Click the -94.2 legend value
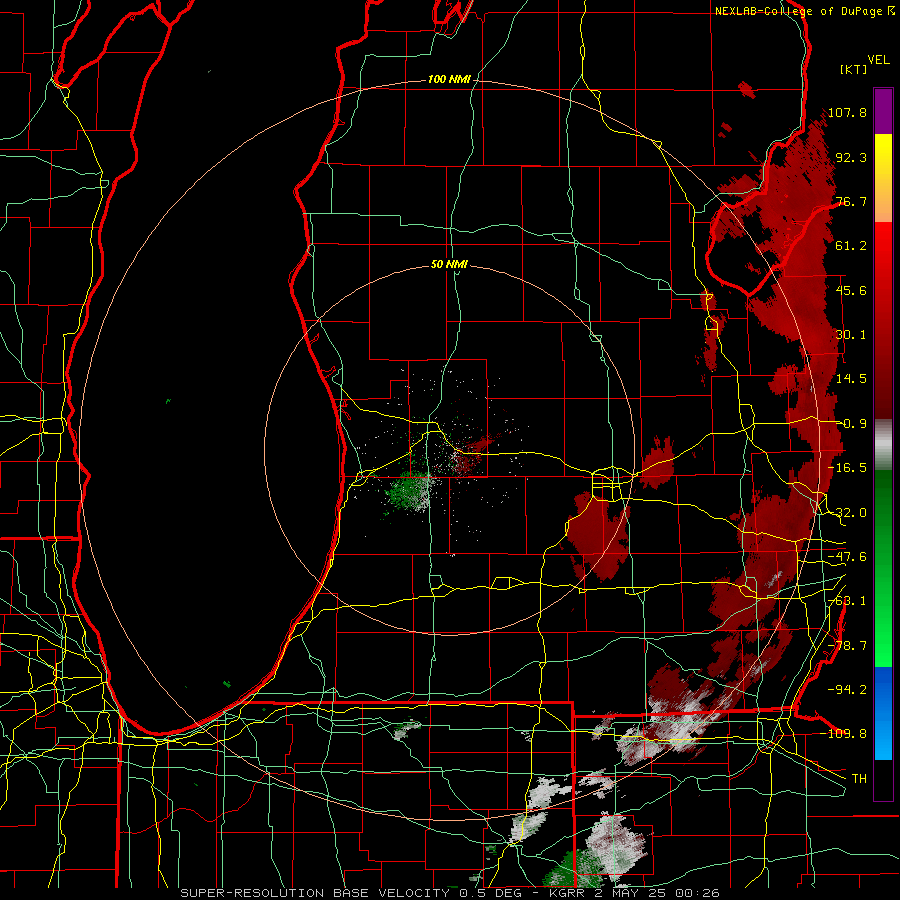Screen dimensions: 900x900 pos(847,689)
